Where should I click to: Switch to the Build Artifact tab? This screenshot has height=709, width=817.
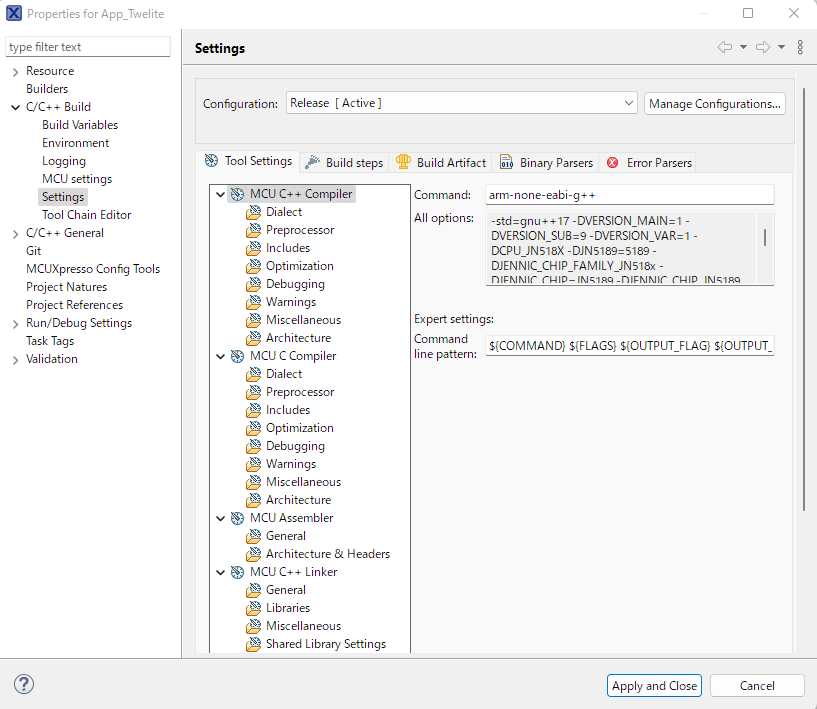coord(441,163)
